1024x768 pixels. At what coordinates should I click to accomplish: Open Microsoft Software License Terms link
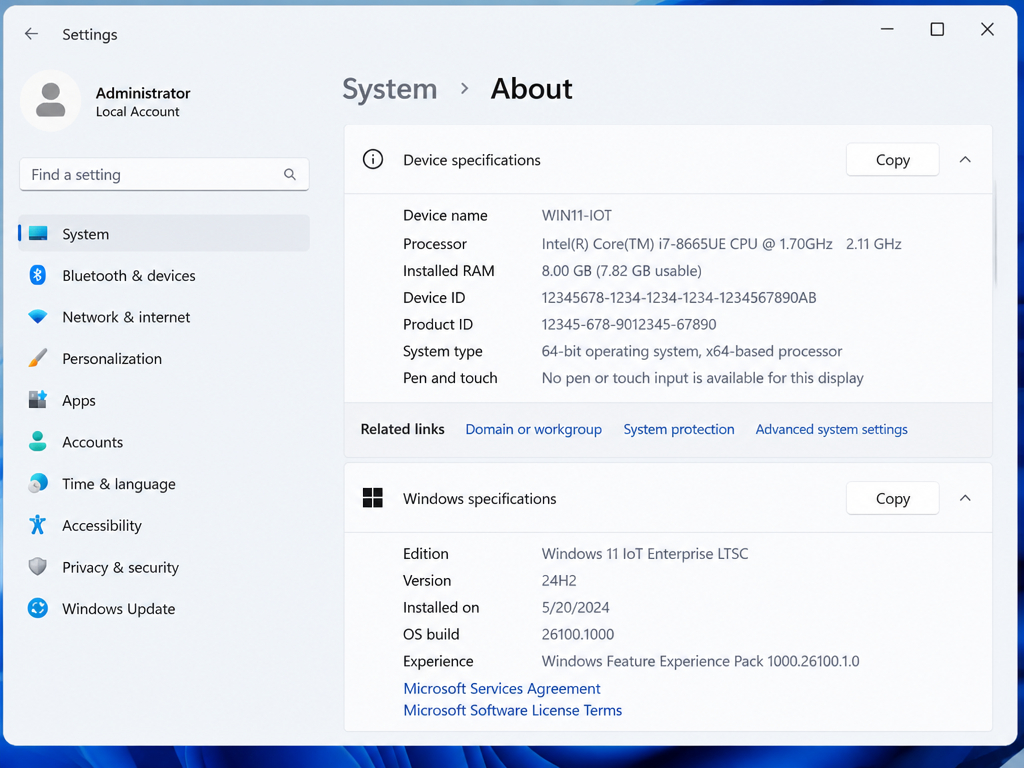pos(513,710)
